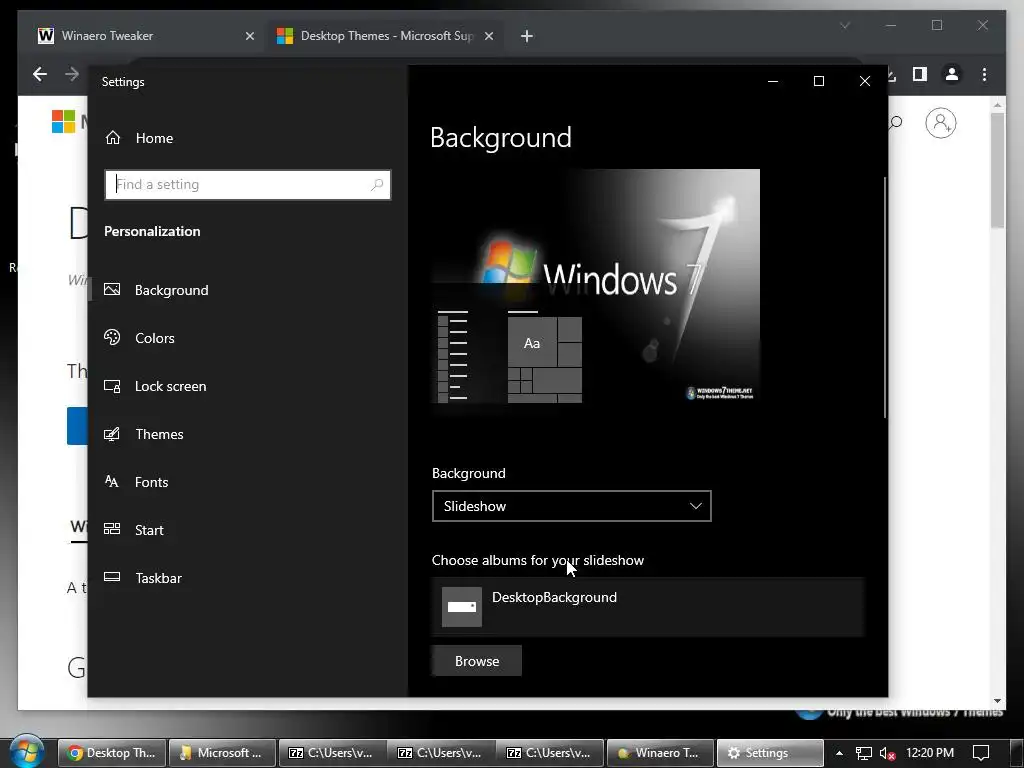The height and width of the screenshot is (768, 1024).
Task: Click the Settings window vertical scrollbar
Action: point(885,297)
